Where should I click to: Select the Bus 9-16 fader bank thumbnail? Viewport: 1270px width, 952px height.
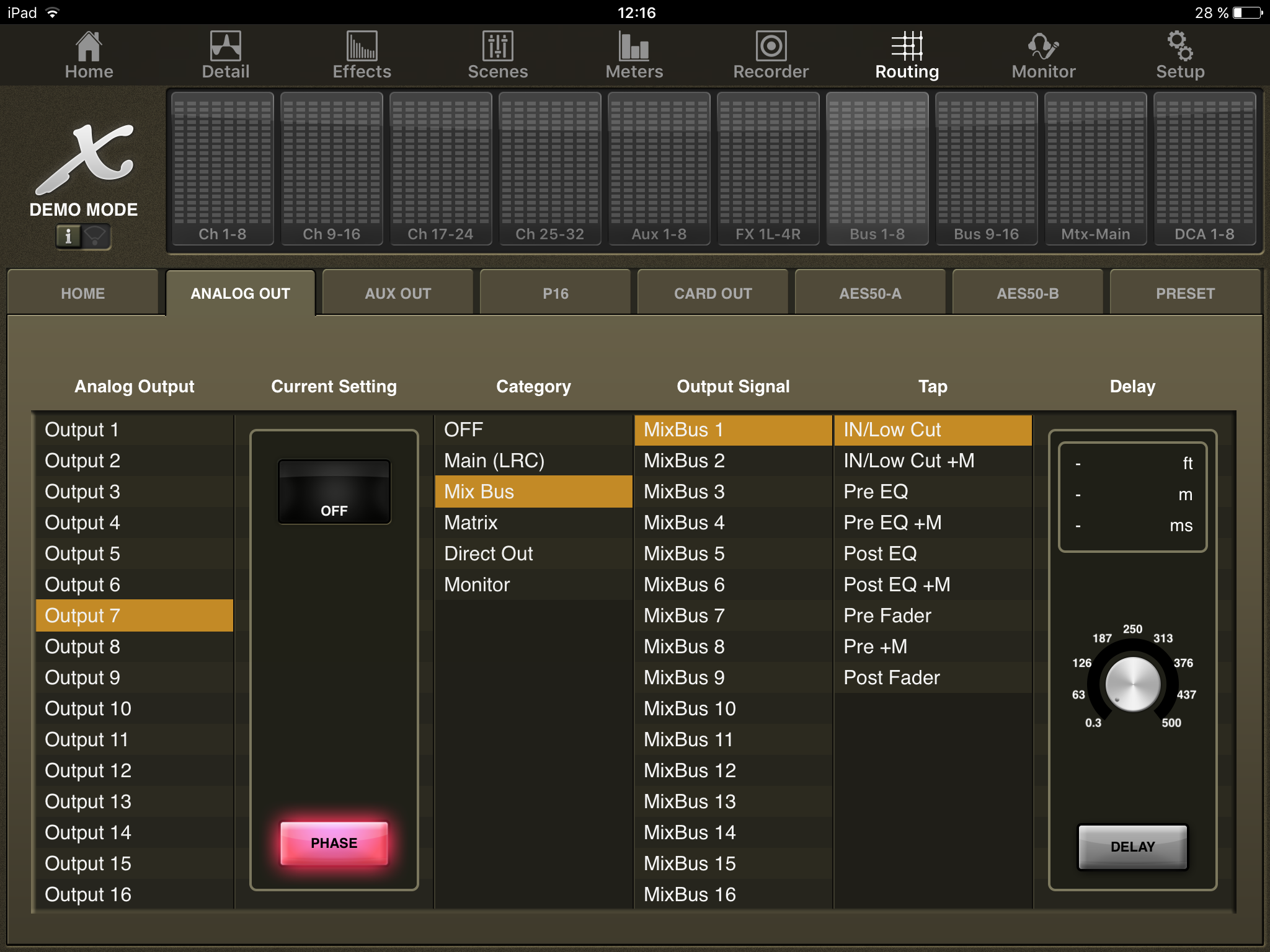[x=986, y=169]
